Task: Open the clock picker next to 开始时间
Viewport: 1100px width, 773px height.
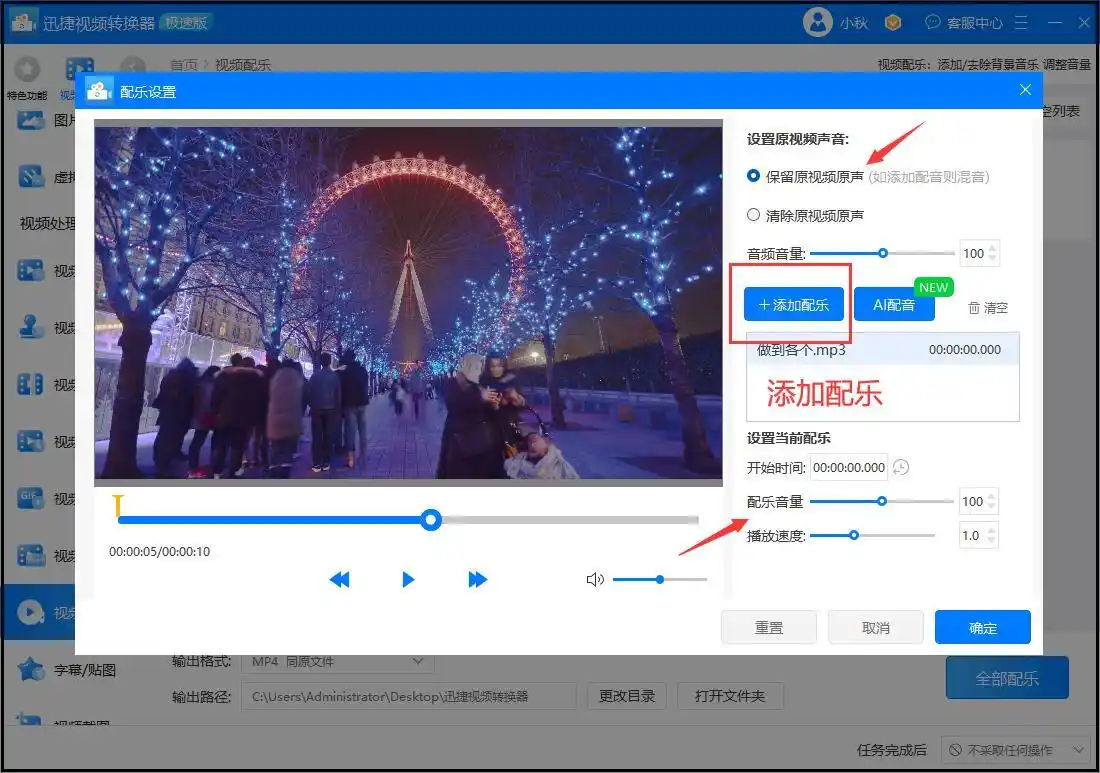Action: point(901,467)
